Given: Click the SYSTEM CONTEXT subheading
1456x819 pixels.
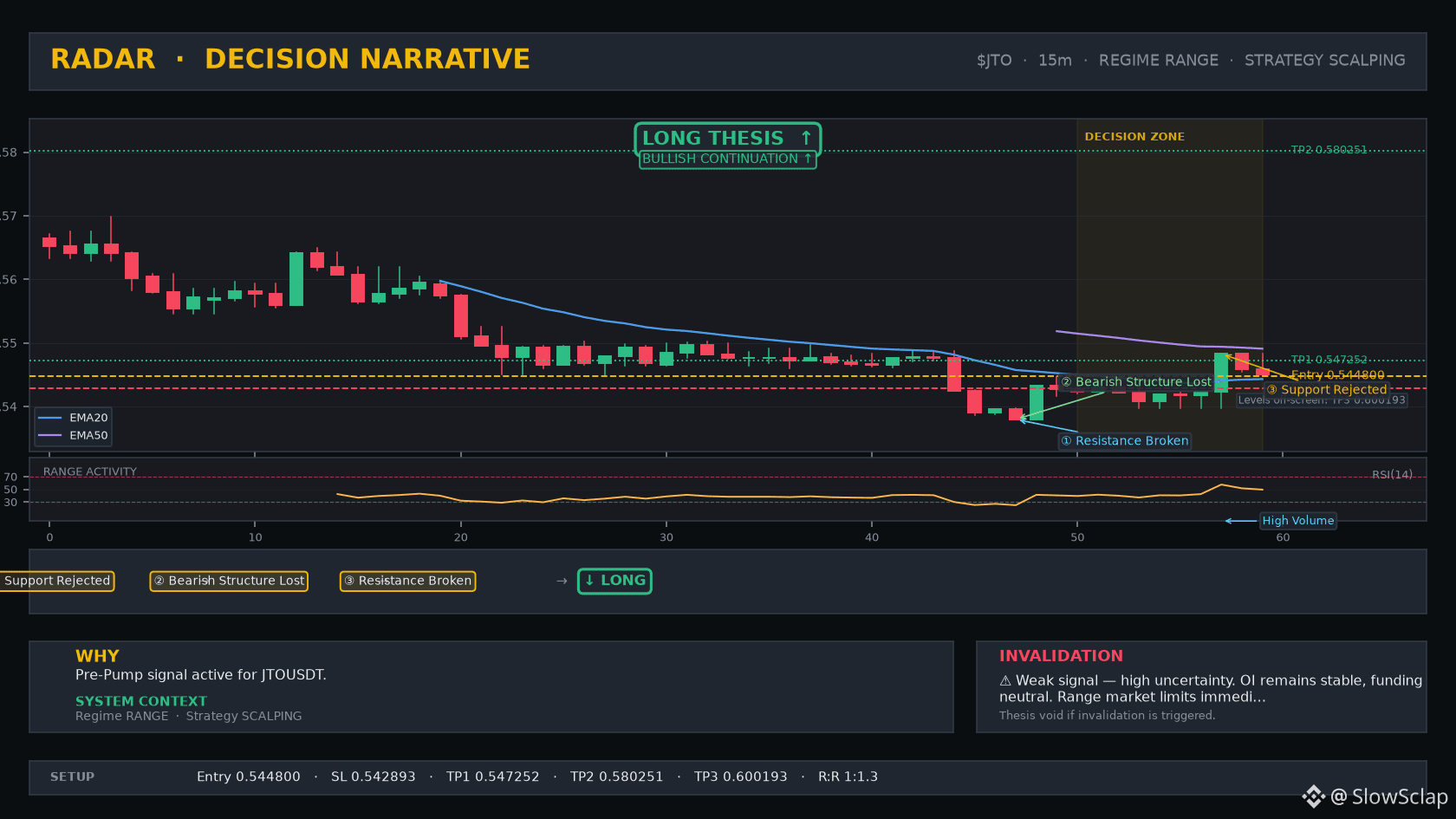Looking at the screenshot, I should point(141,701).
